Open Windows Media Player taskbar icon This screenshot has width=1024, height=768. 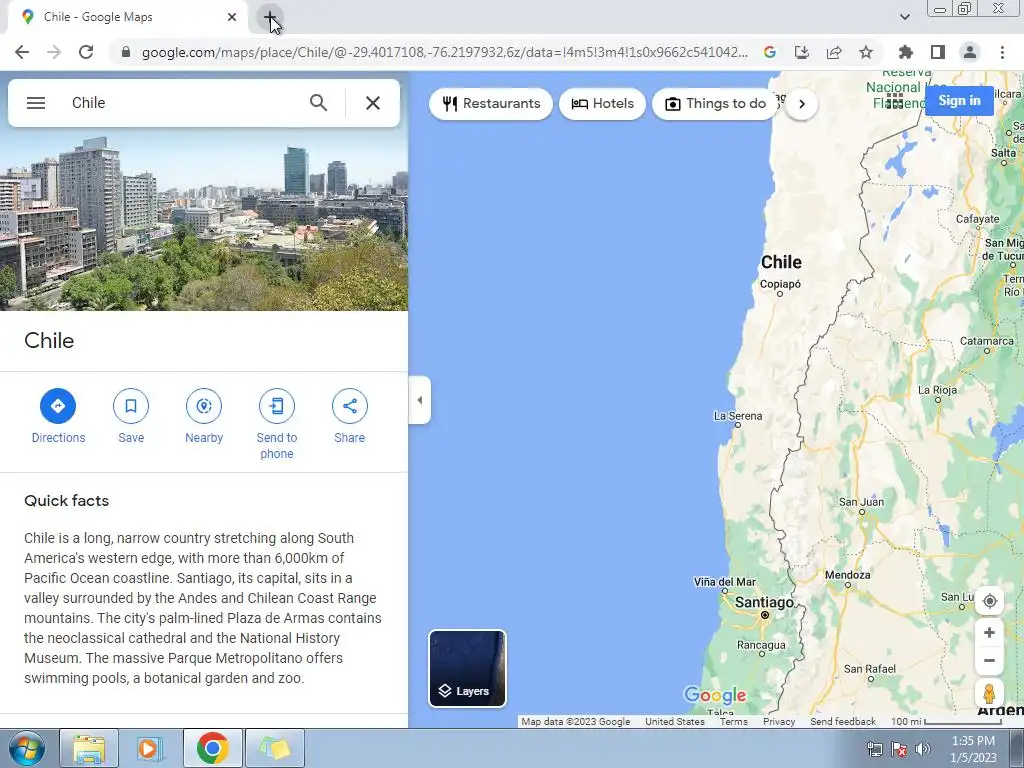click(151, 748)
